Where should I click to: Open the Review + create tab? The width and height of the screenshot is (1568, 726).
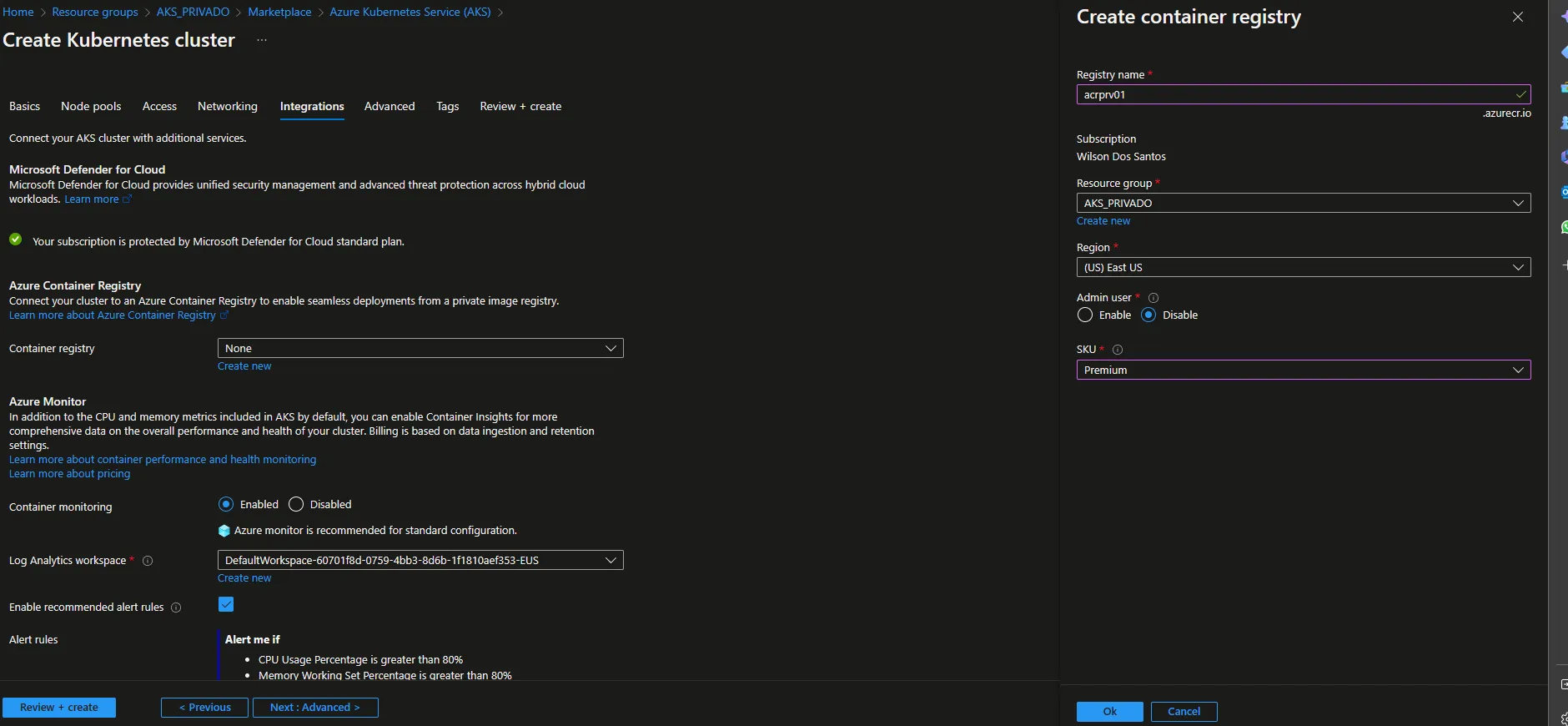tap(520, 106)
